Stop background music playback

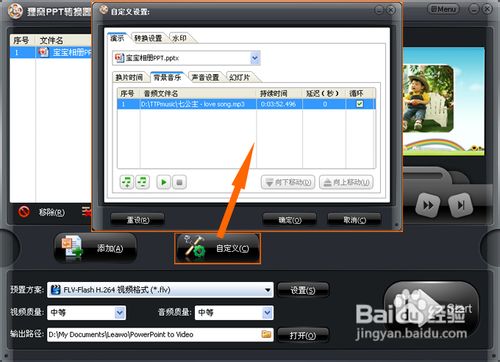(x=179, y=182)
